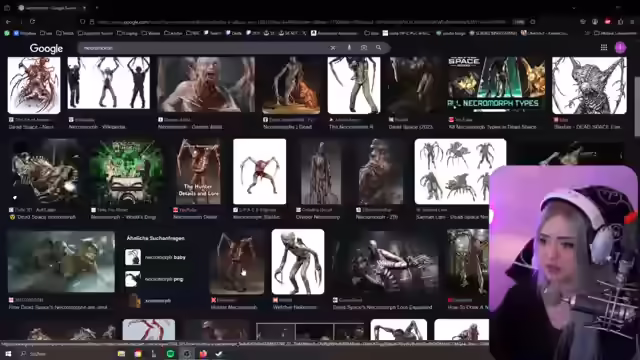Open the Windows Start menu
640x360 pixels.
(8, 353)
